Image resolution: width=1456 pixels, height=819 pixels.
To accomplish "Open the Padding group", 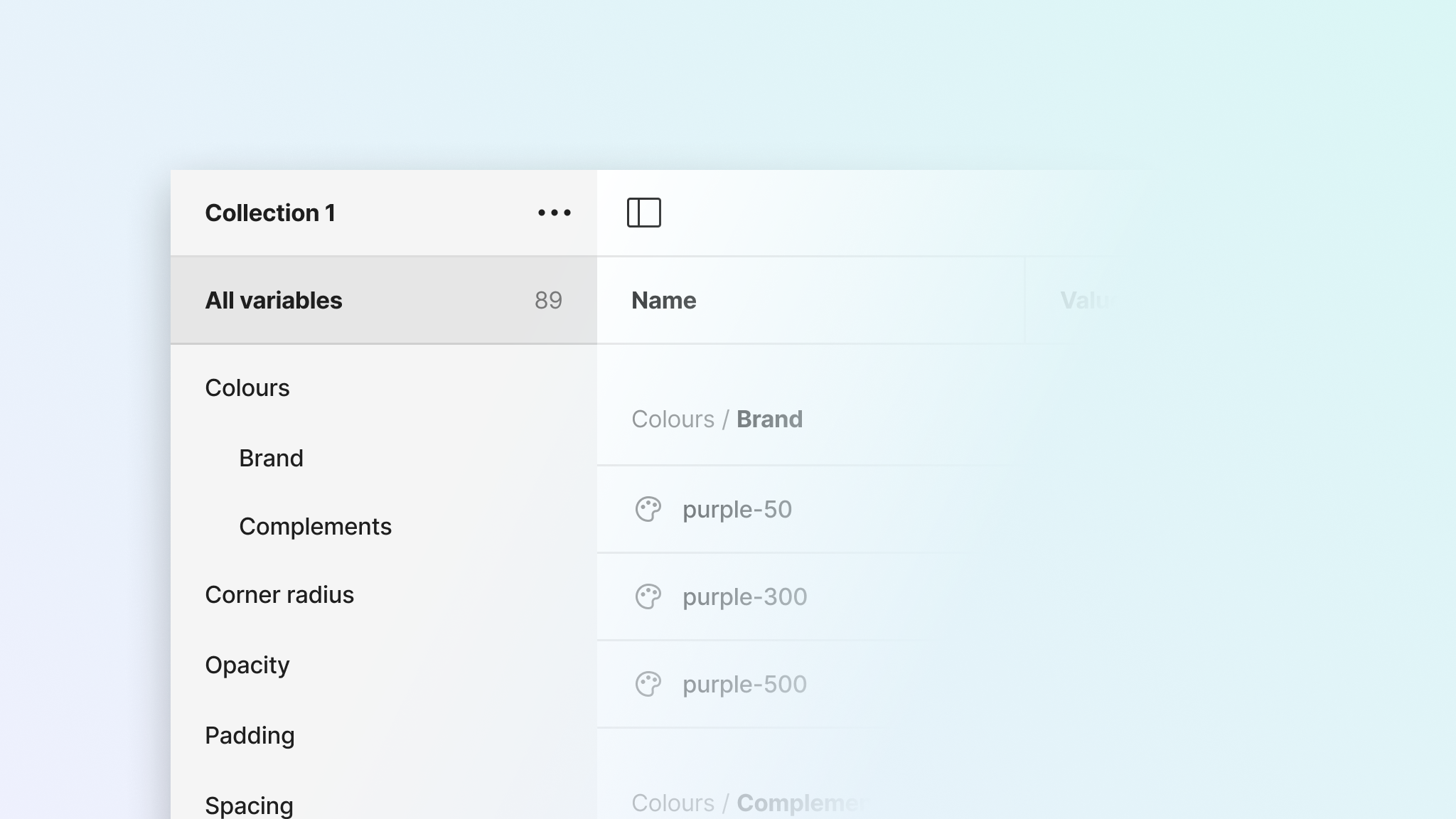I will pos(250,735).
